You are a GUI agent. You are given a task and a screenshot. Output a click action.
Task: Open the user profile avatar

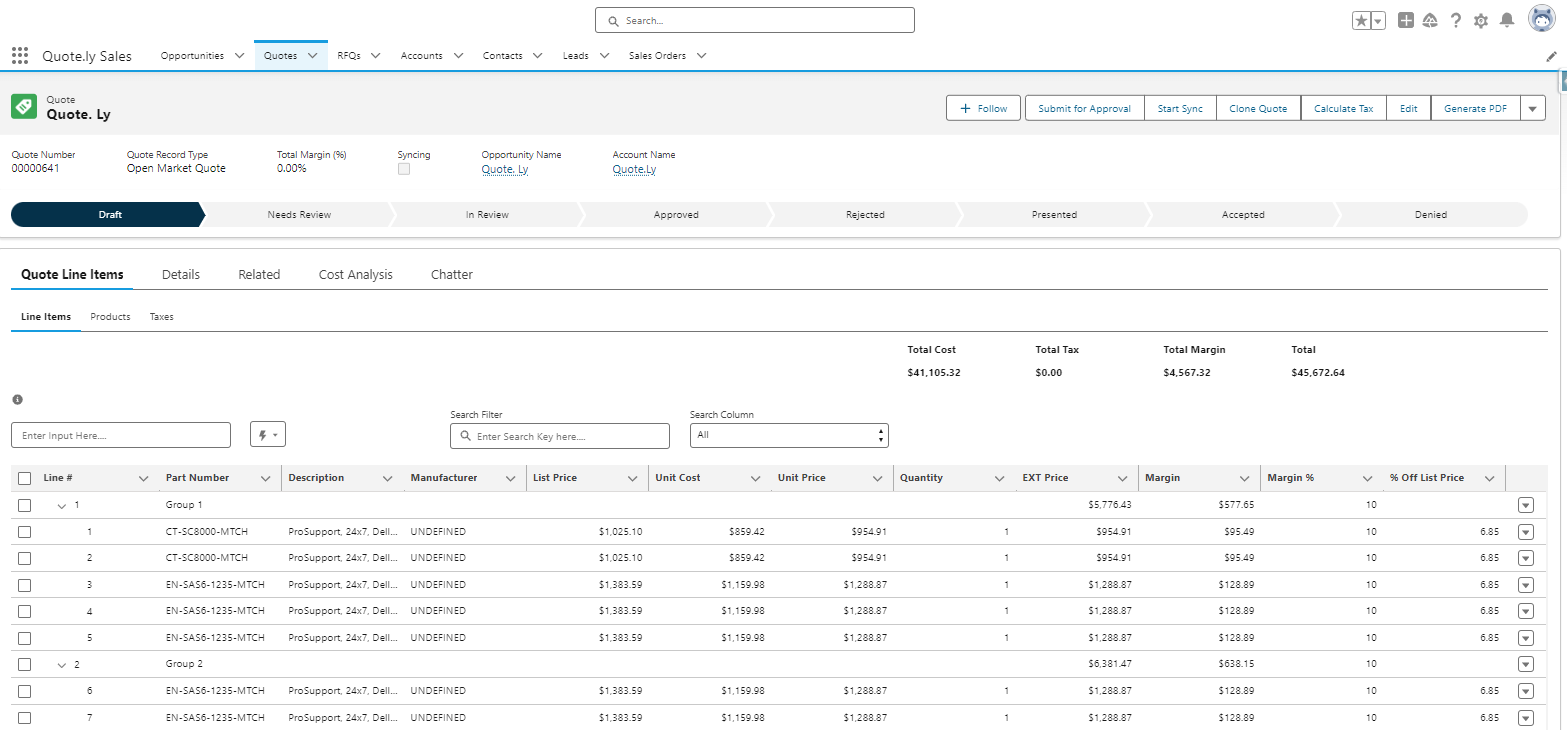click(1541, 18)
